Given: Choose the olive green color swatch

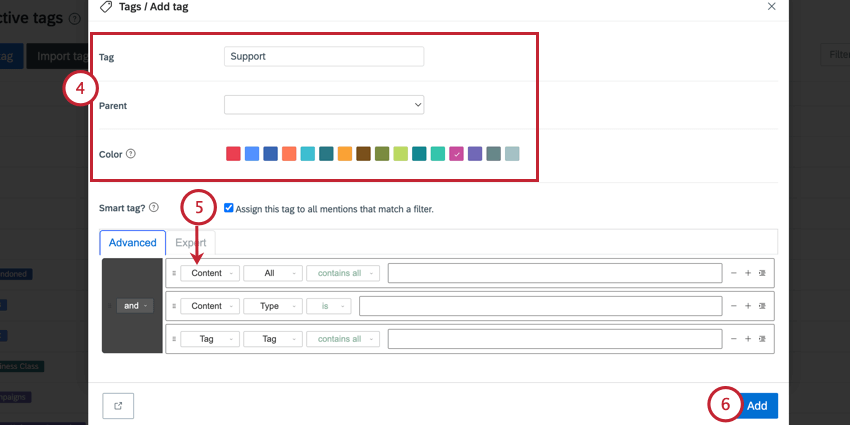Looking at the screenshot, I should pyautogui.click(x=382, y=154).
